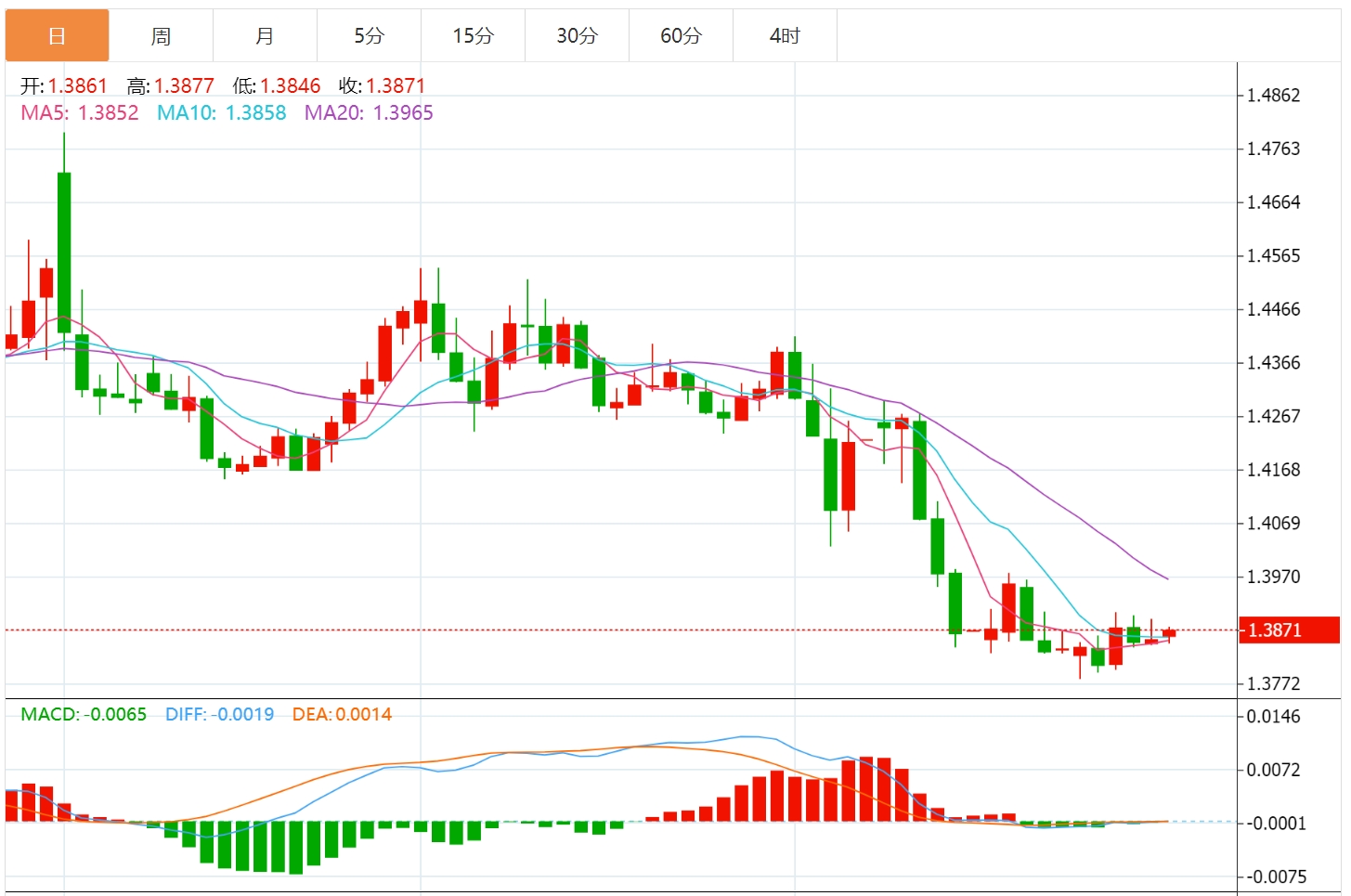The height and width of the screenshot is (896, 1351).
Task: Open the 15分 timeframe tab
Action: coord(474,36)
